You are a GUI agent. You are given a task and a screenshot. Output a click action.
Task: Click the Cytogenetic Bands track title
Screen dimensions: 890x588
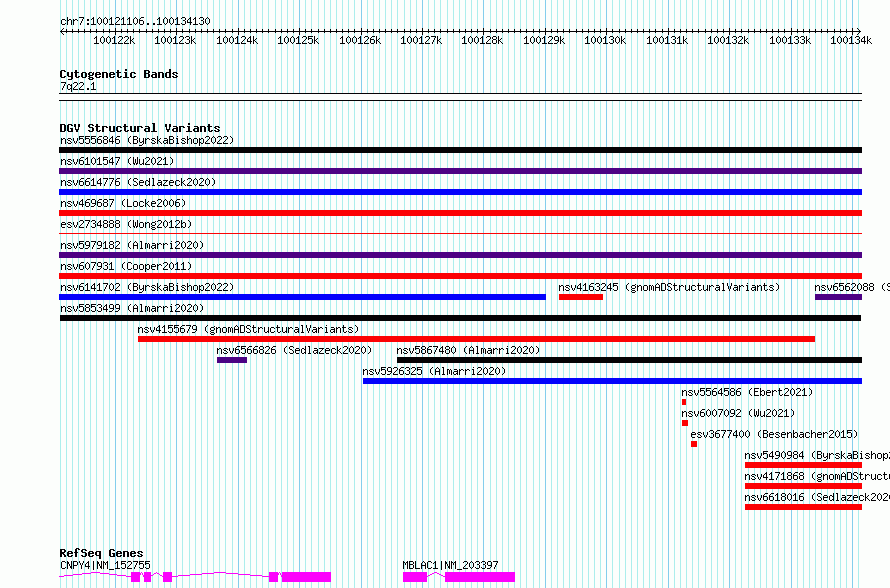(119, 74)
